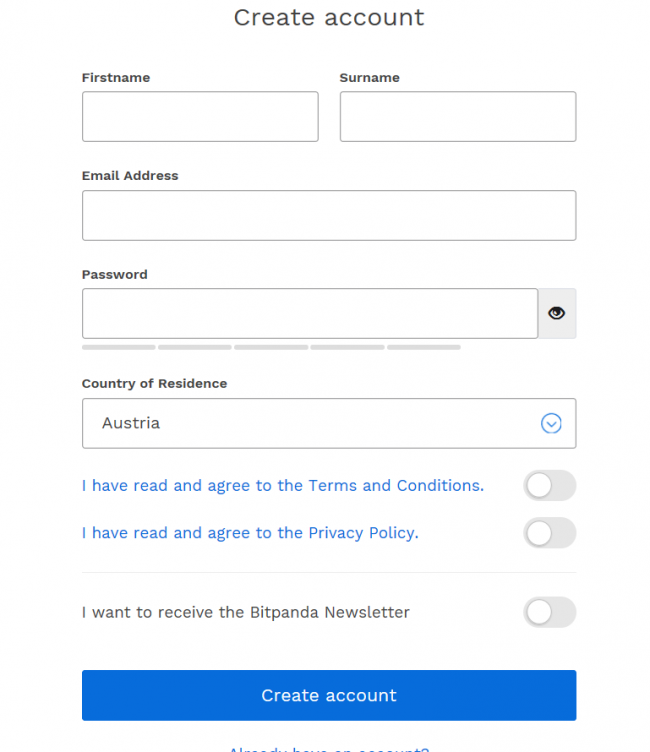Click inside the Password field
Image resolution: width=650 pixels, height=752 pixels.
[309, 314]
